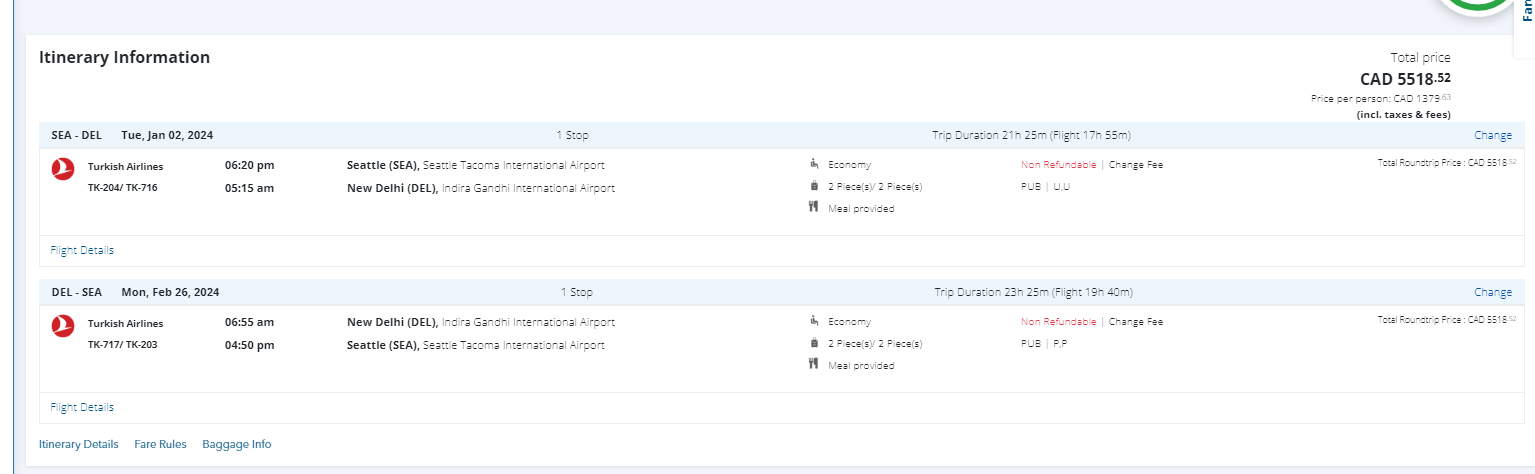Open the Baggage Info tab
The image size is (1535, 474).
[236, 444]
